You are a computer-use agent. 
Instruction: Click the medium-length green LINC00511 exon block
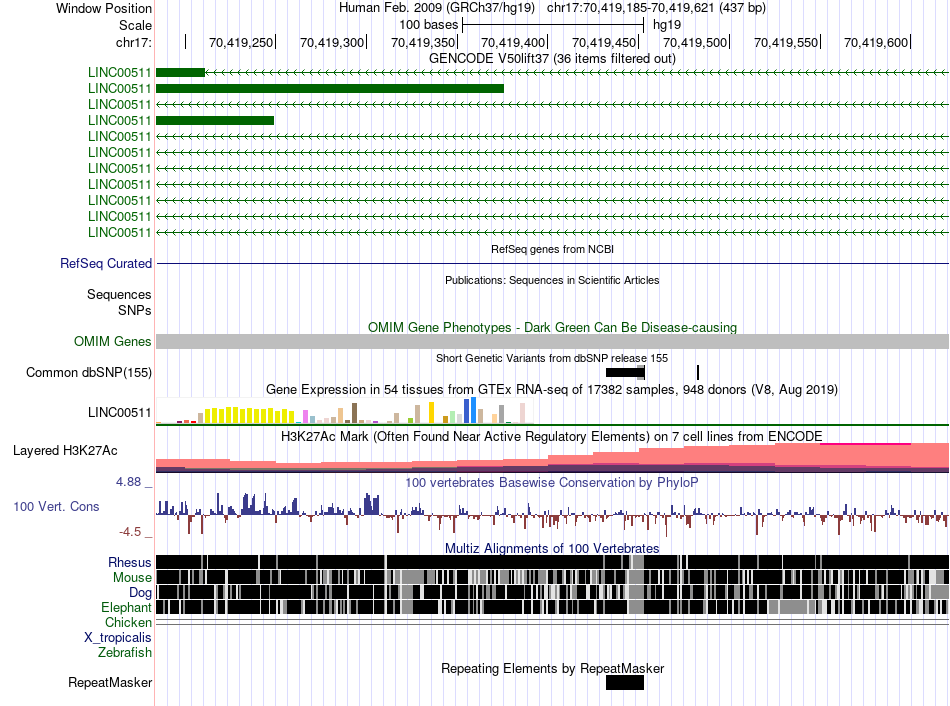215,121
